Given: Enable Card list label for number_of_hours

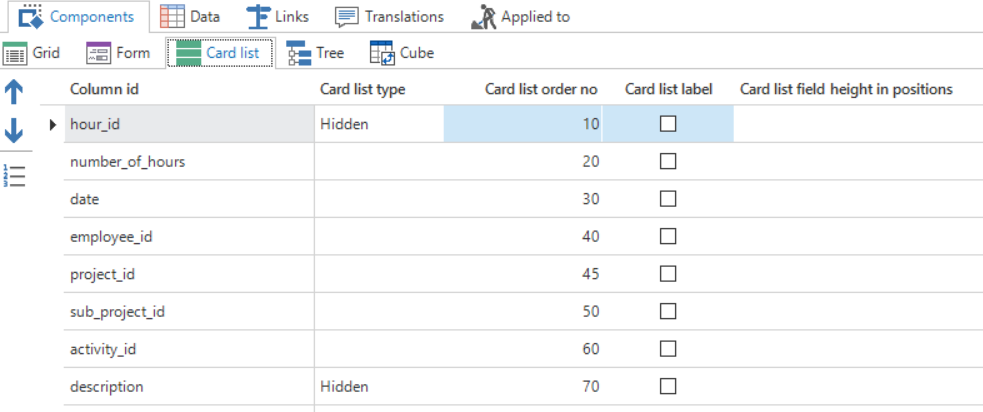Looking at the screenshot, I should coord(668,161).
